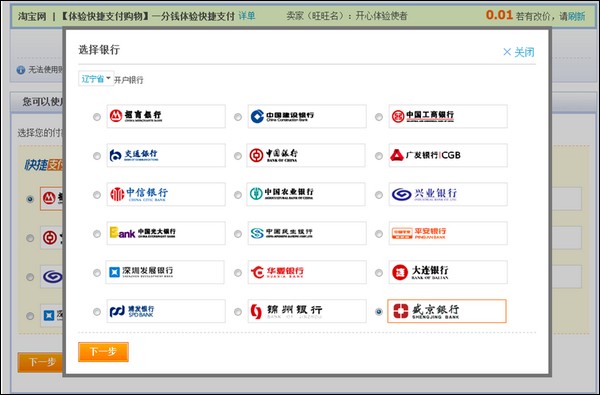This screenshot has width=600, height=395.
Task: Click the 中国建设银行 logo card
Action: coord(307,116)
